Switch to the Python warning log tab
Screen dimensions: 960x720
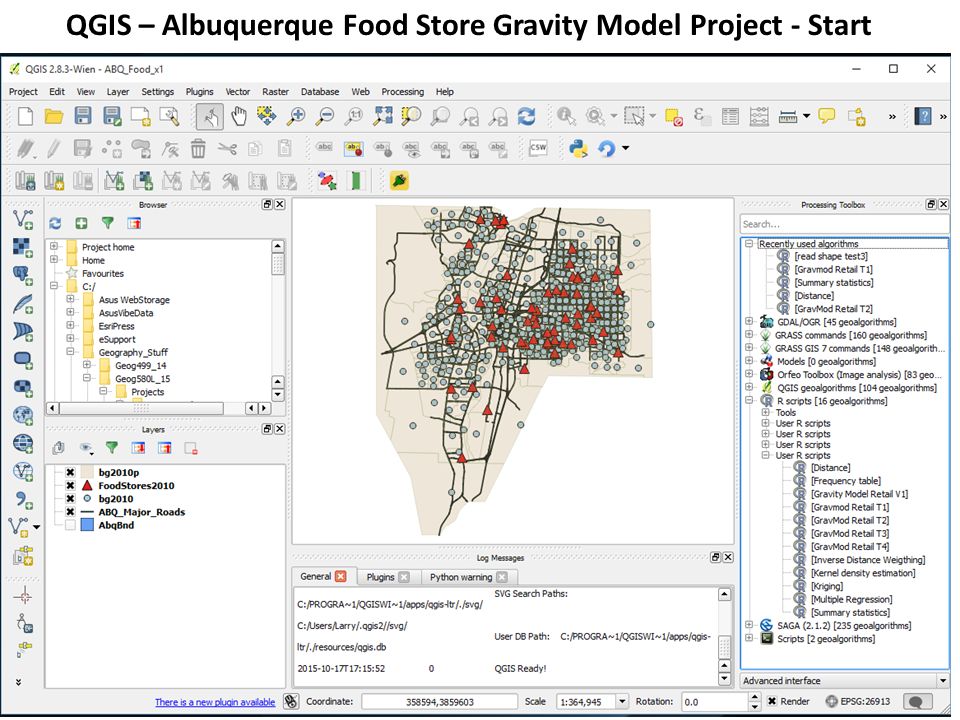(461, 577)
